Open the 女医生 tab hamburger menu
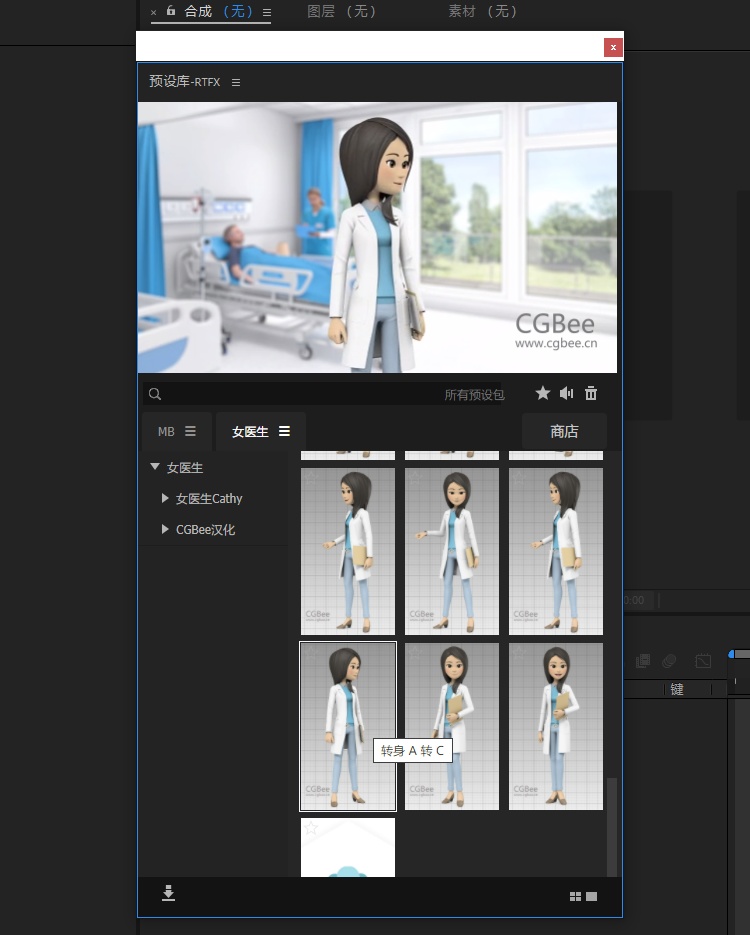Screen dimensions: 750x935 click(x=284, y=431)
